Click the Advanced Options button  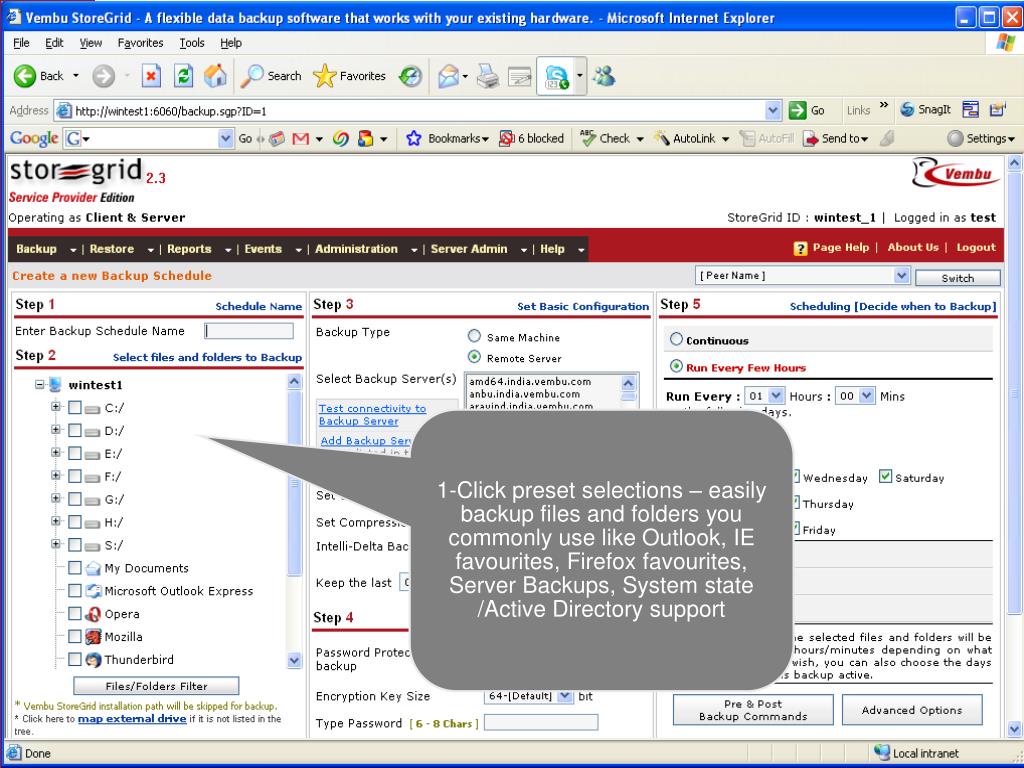pos(912,710)
